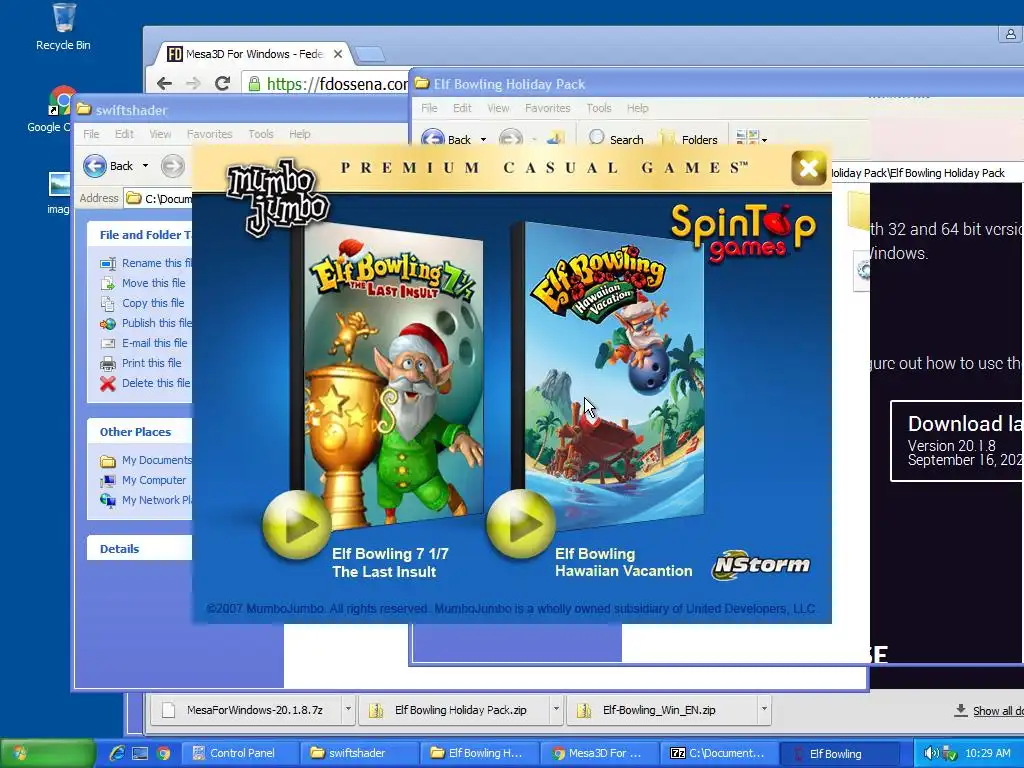
Task: Open My Documents in Other Places
Action: click(146, 460)
